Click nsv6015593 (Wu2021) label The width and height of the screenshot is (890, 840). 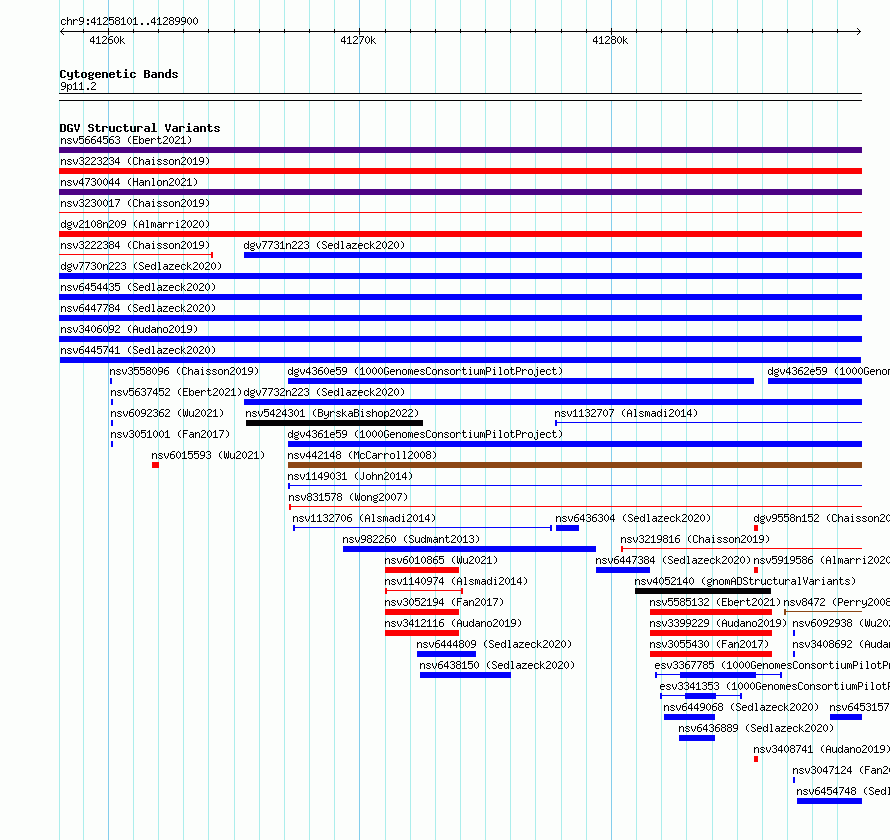208,455
